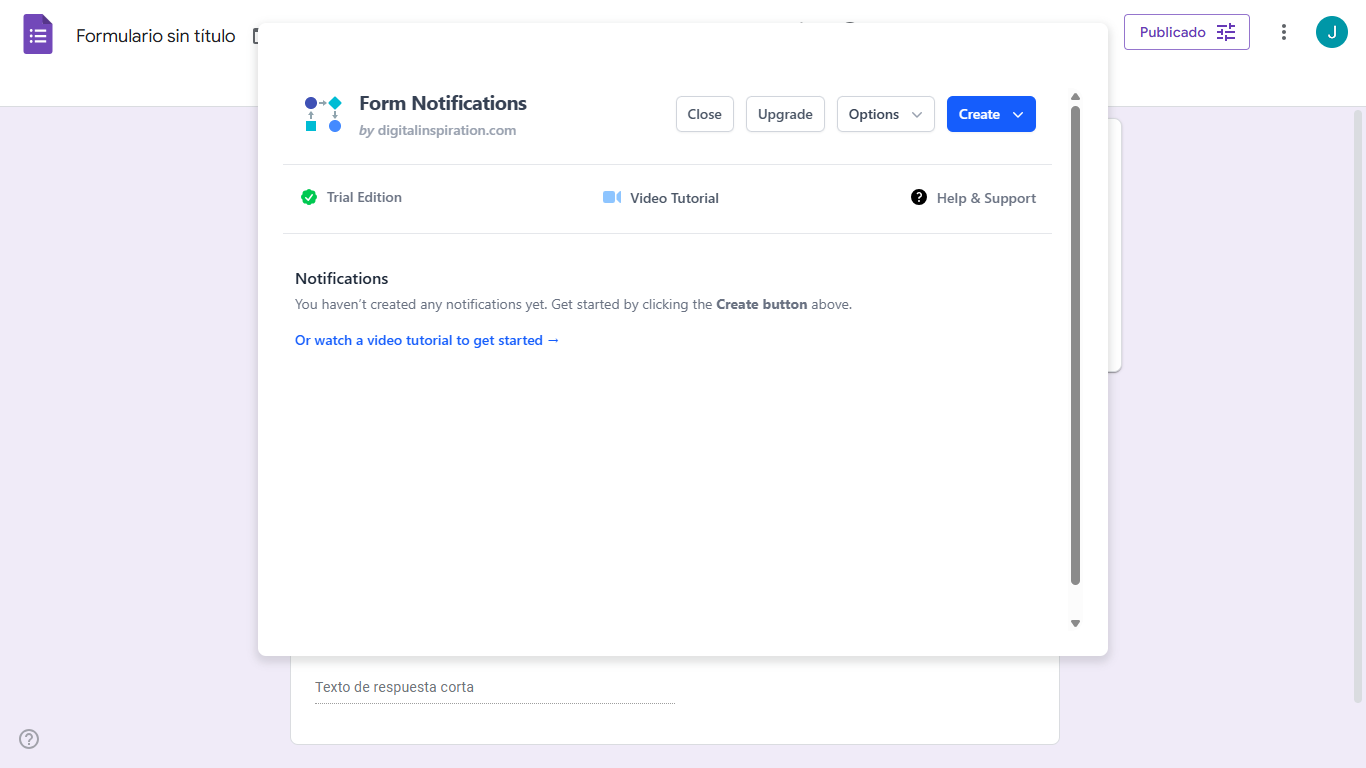Follow 'Or watch a video tutorial' link

click(x=427, y=340)
